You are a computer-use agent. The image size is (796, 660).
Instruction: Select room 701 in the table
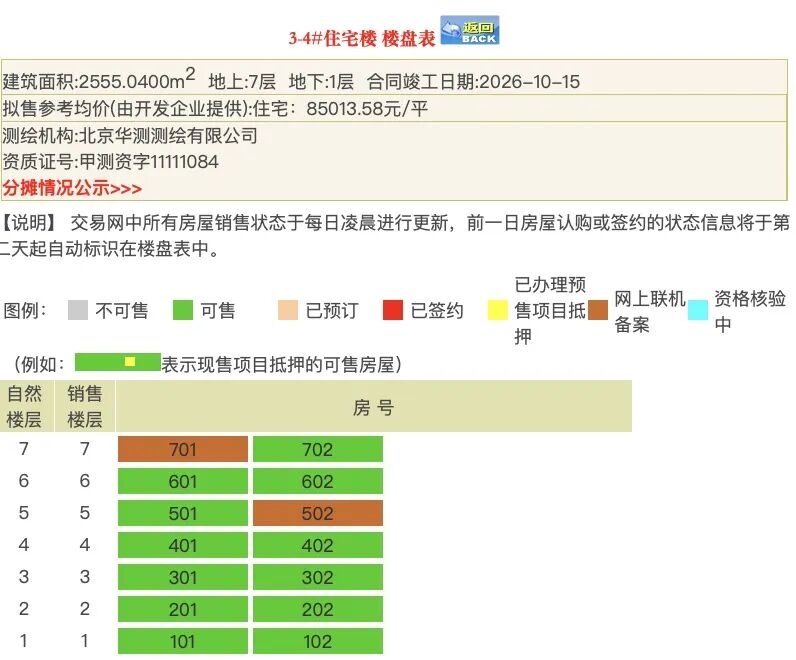point(183,450)
